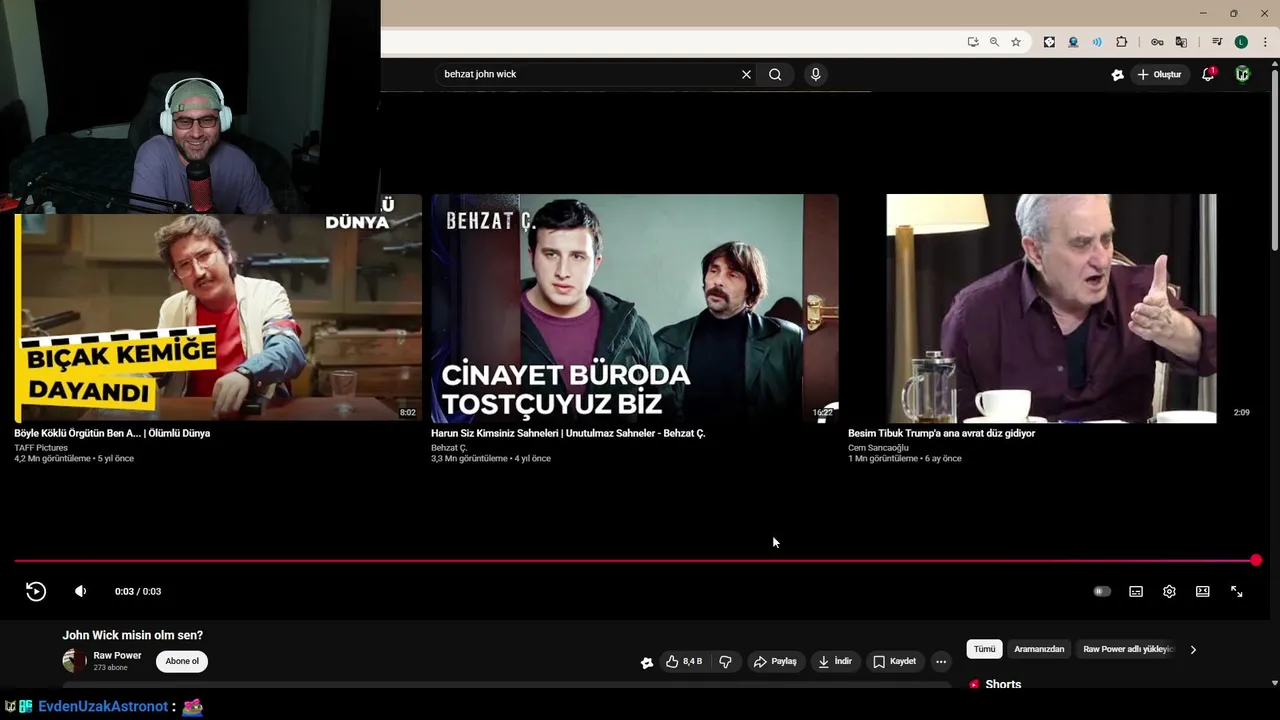1280x720 pixels.
Task: Open the password manager key icon
Action: point(1157,42)
